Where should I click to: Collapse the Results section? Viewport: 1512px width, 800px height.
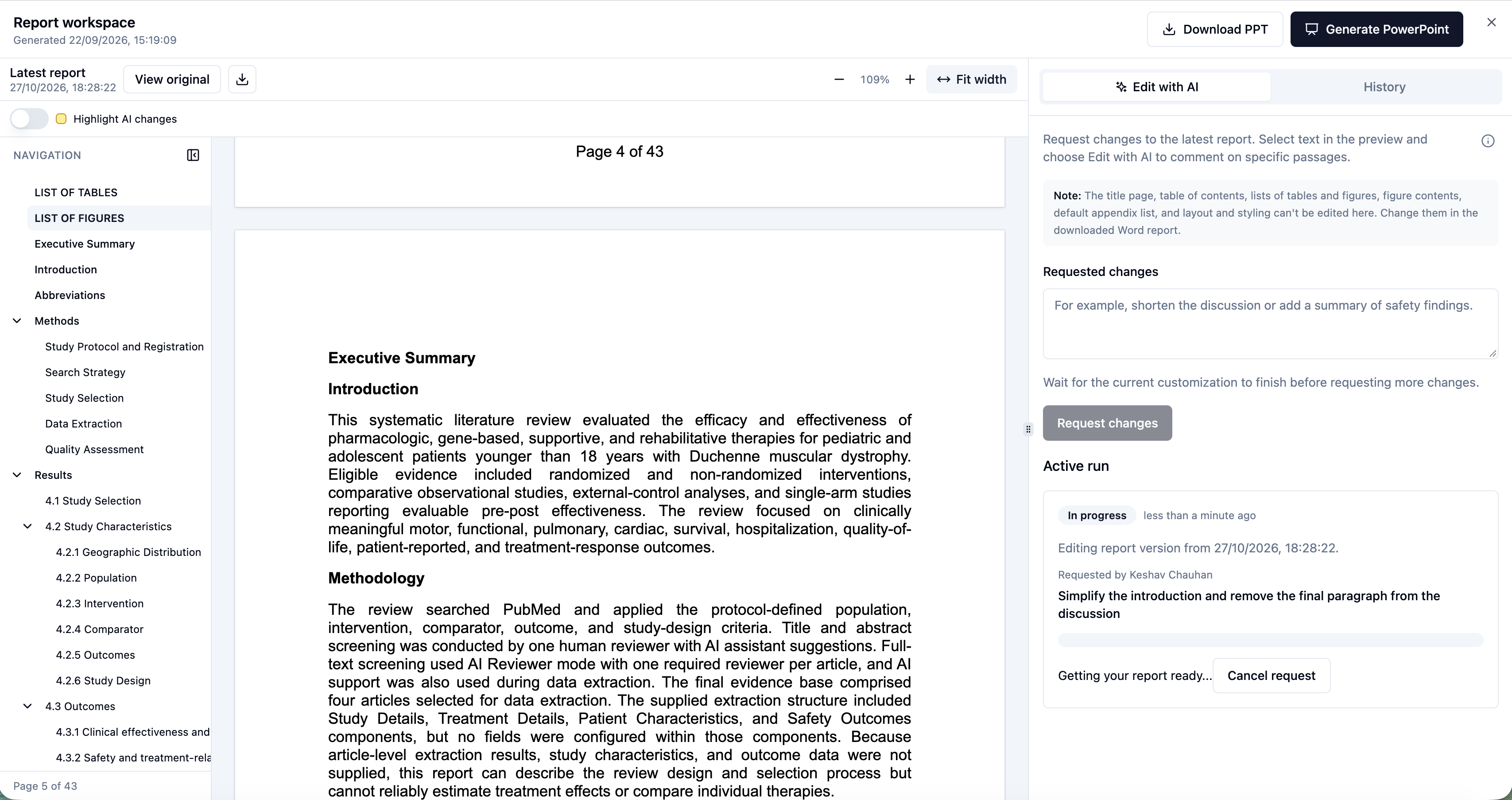pos(17,475)
